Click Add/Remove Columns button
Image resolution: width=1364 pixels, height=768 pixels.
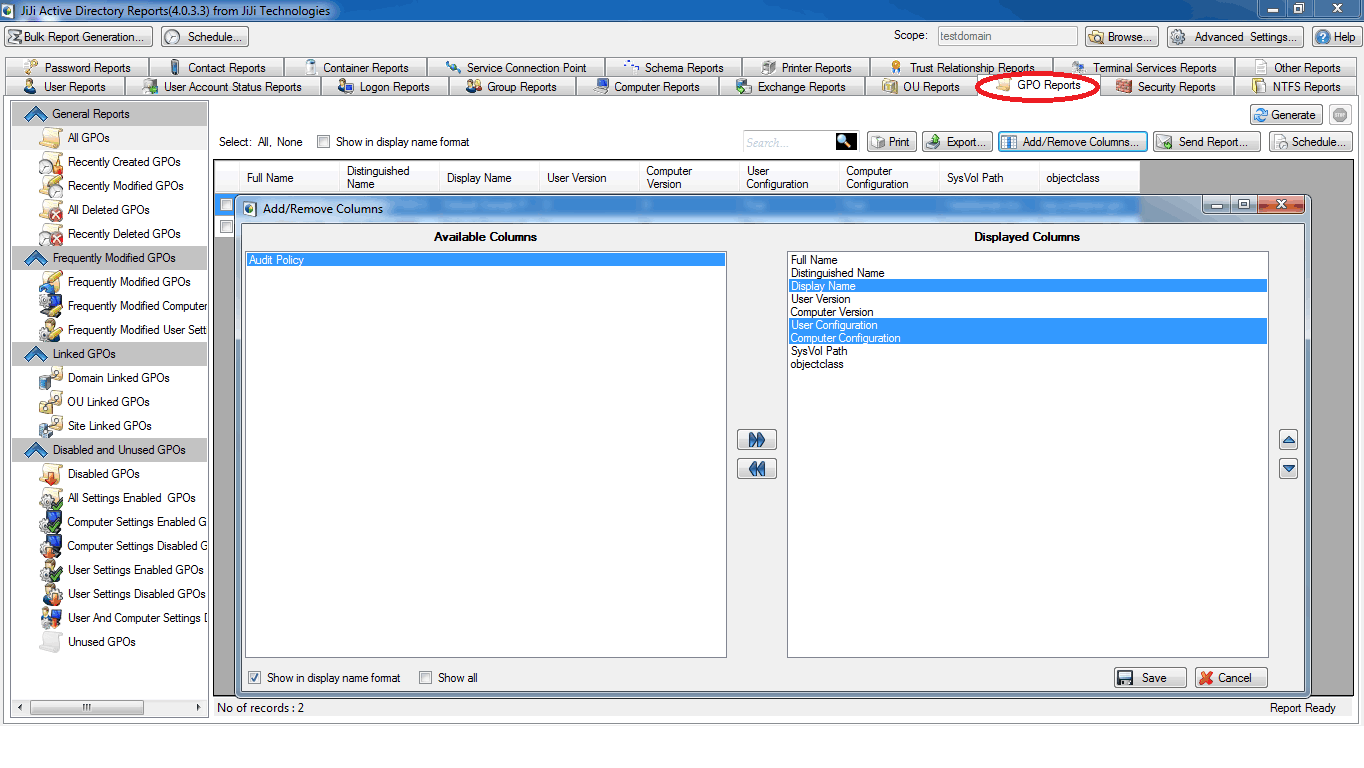(x=1072, y=142)
